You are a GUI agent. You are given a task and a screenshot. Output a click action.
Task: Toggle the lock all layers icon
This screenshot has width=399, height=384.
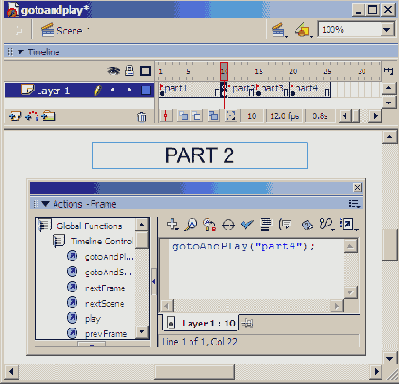point(129,70)
